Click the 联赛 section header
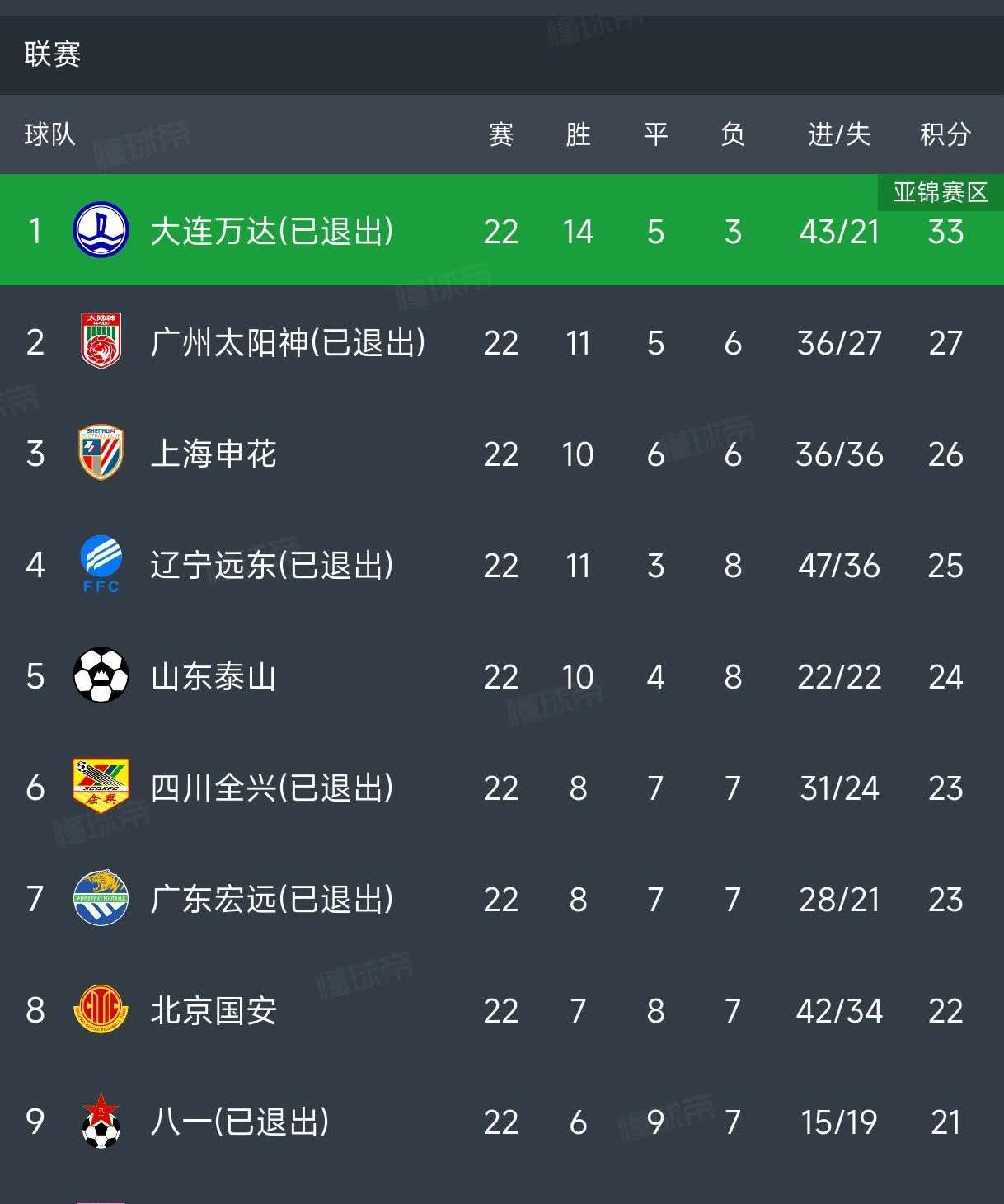The image size is (1004, 1204). 52,54
